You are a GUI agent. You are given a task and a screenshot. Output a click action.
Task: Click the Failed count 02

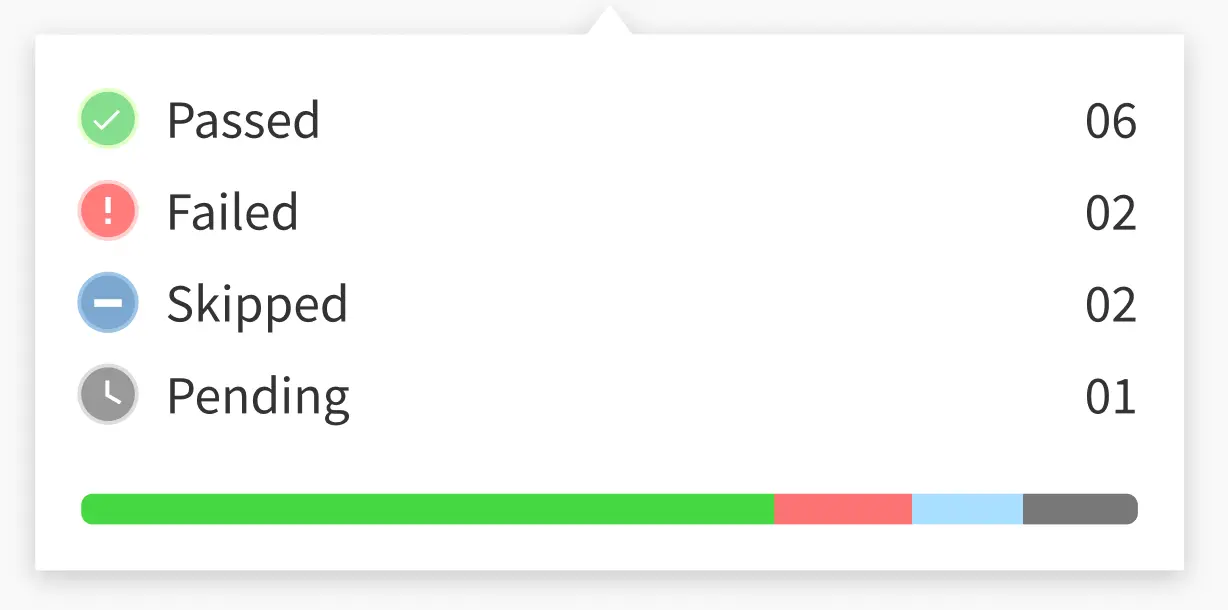point(1111,213)
